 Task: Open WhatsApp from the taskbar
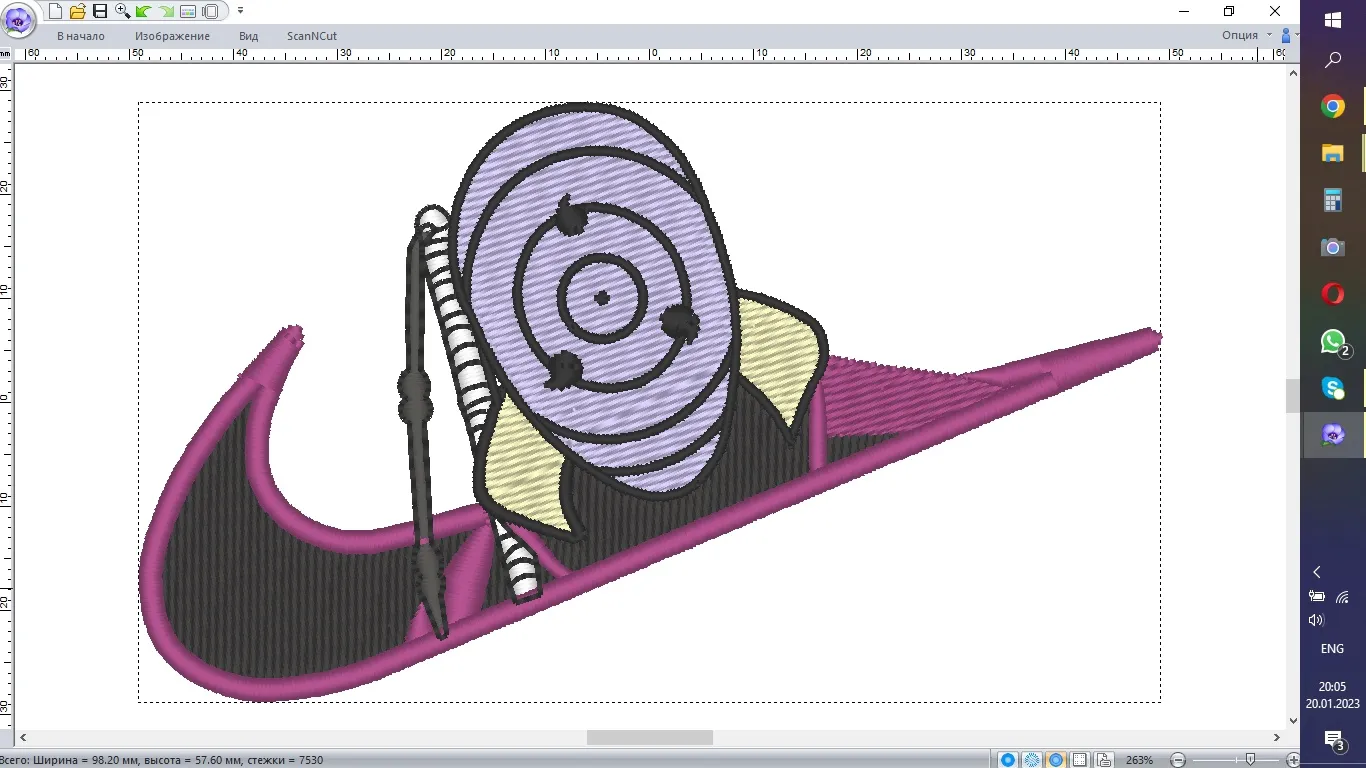[x=1333, y=341]
